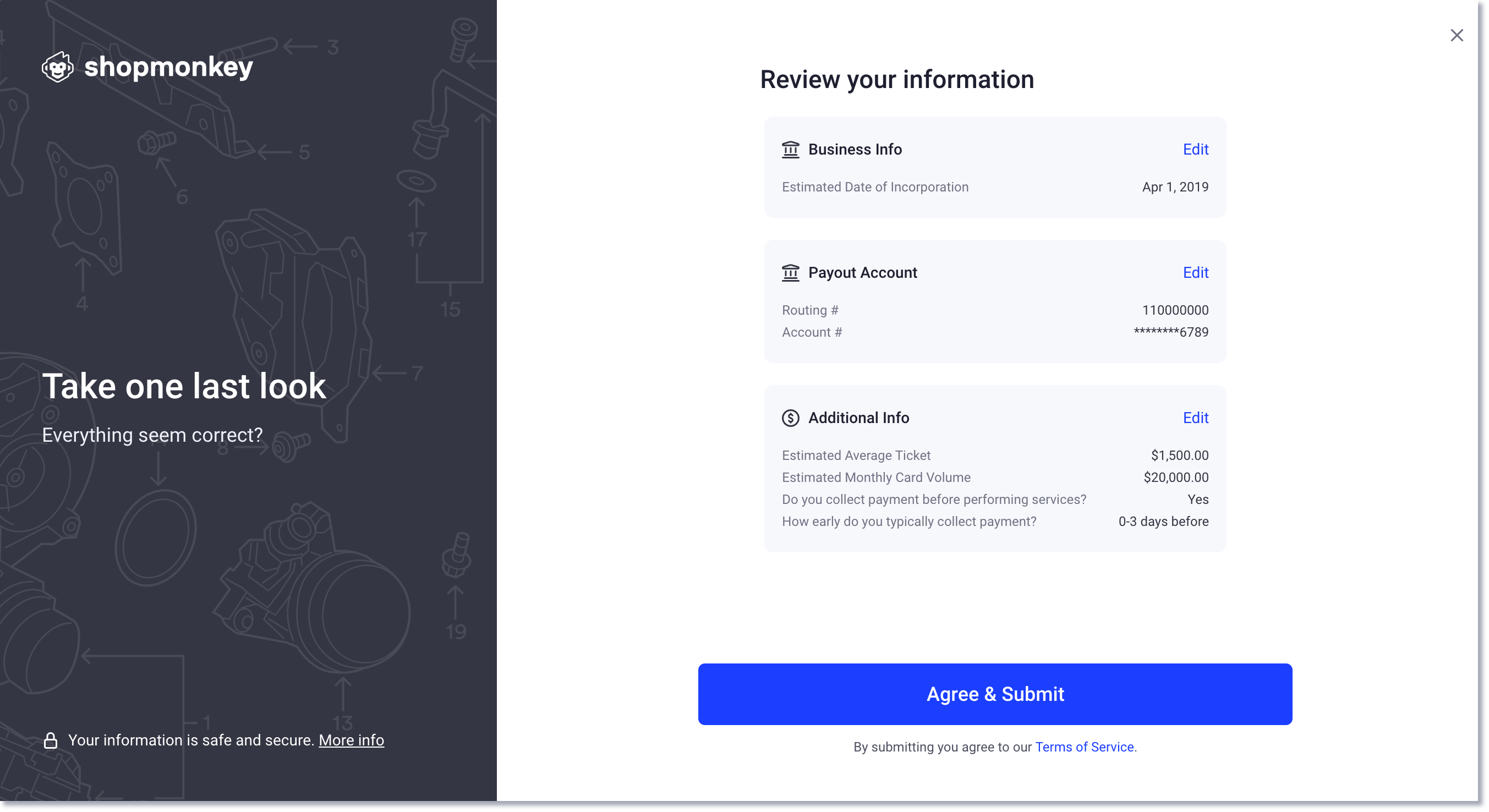1489x812 pixels.
Task: Submit with the Agree & Submit button
Action: (x=995, y=694)
